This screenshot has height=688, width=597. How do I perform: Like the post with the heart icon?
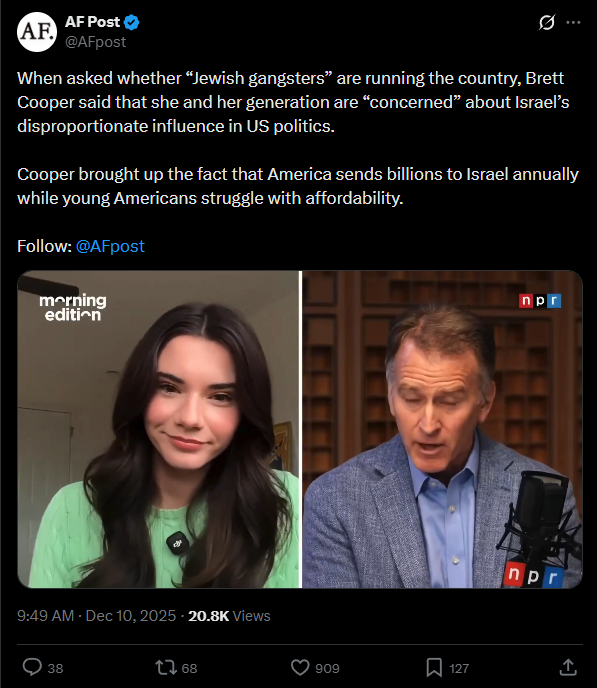300,668
